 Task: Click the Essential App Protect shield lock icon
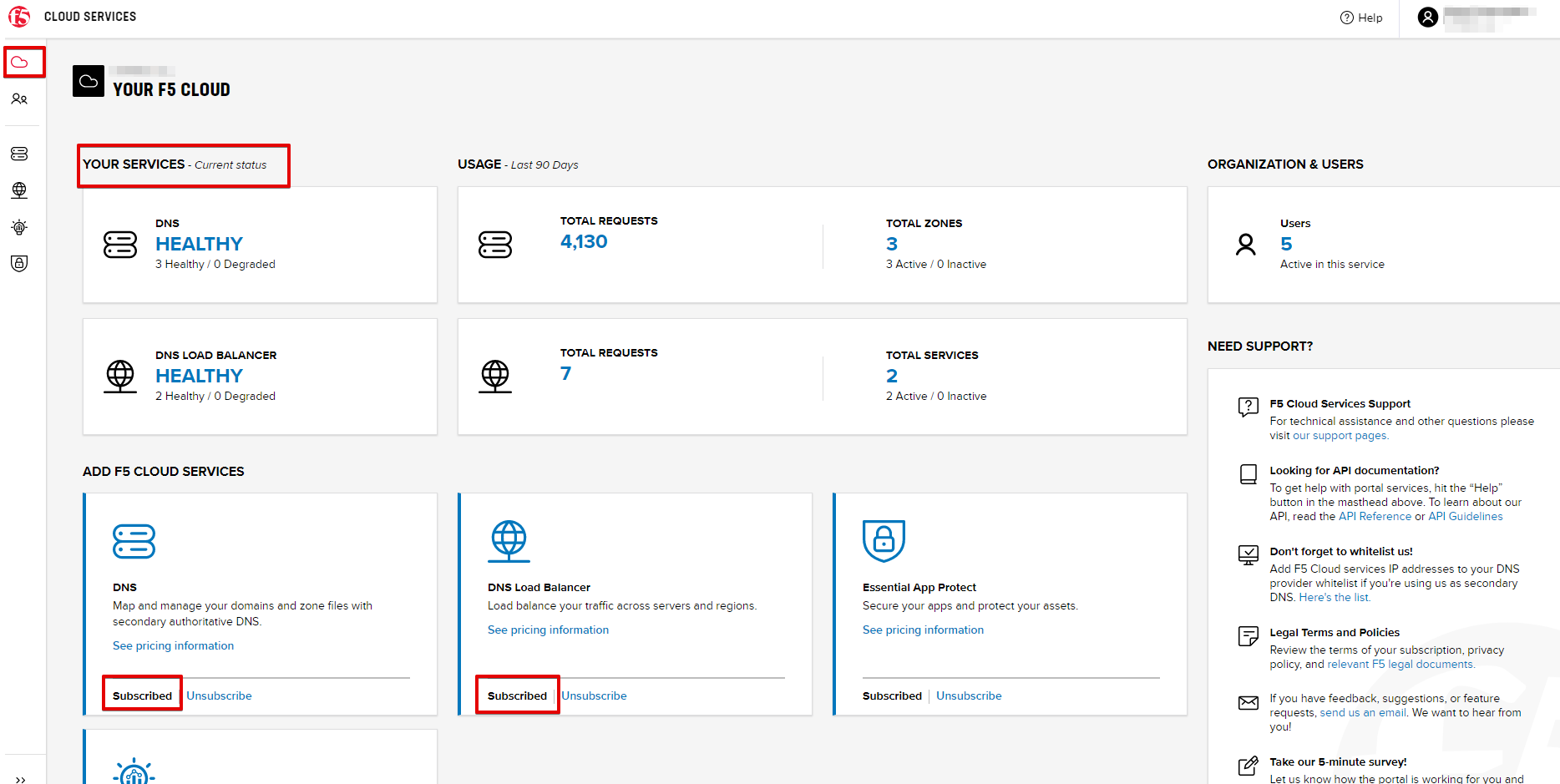(884, 541)
